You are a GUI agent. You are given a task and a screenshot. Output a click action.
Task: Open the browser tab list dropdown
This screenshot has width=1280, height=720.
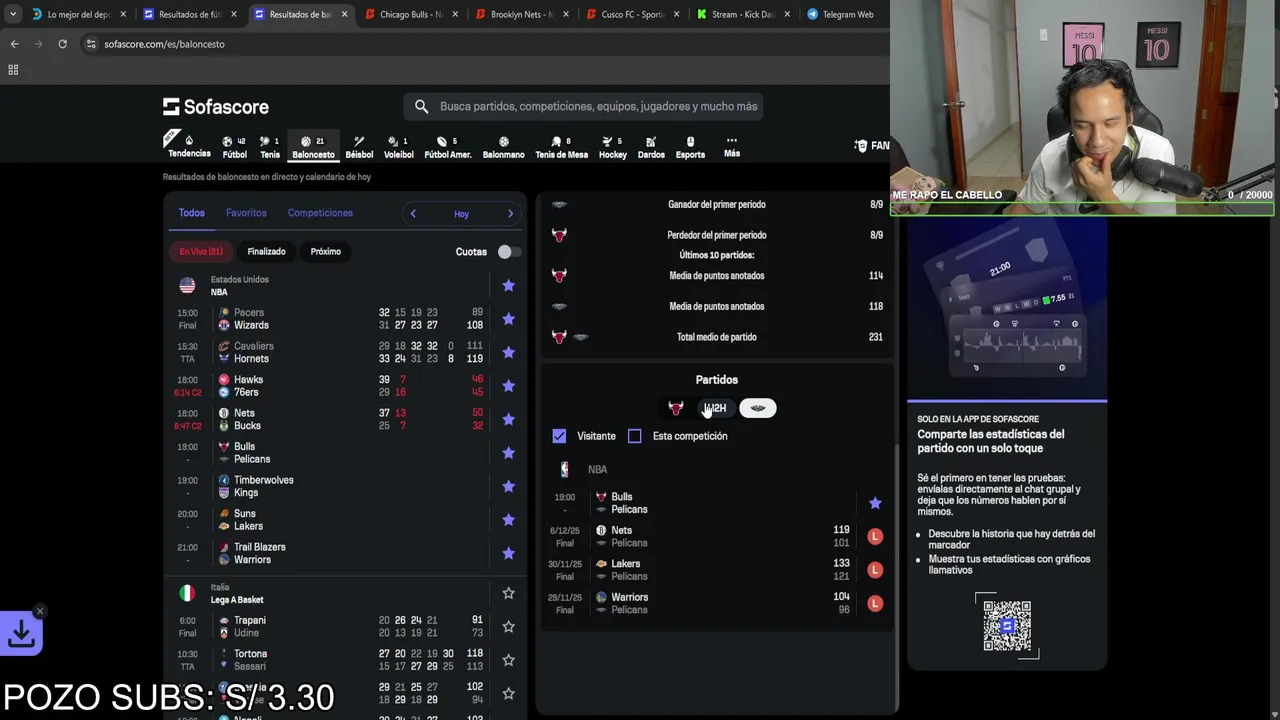click(x=12, y=14)
